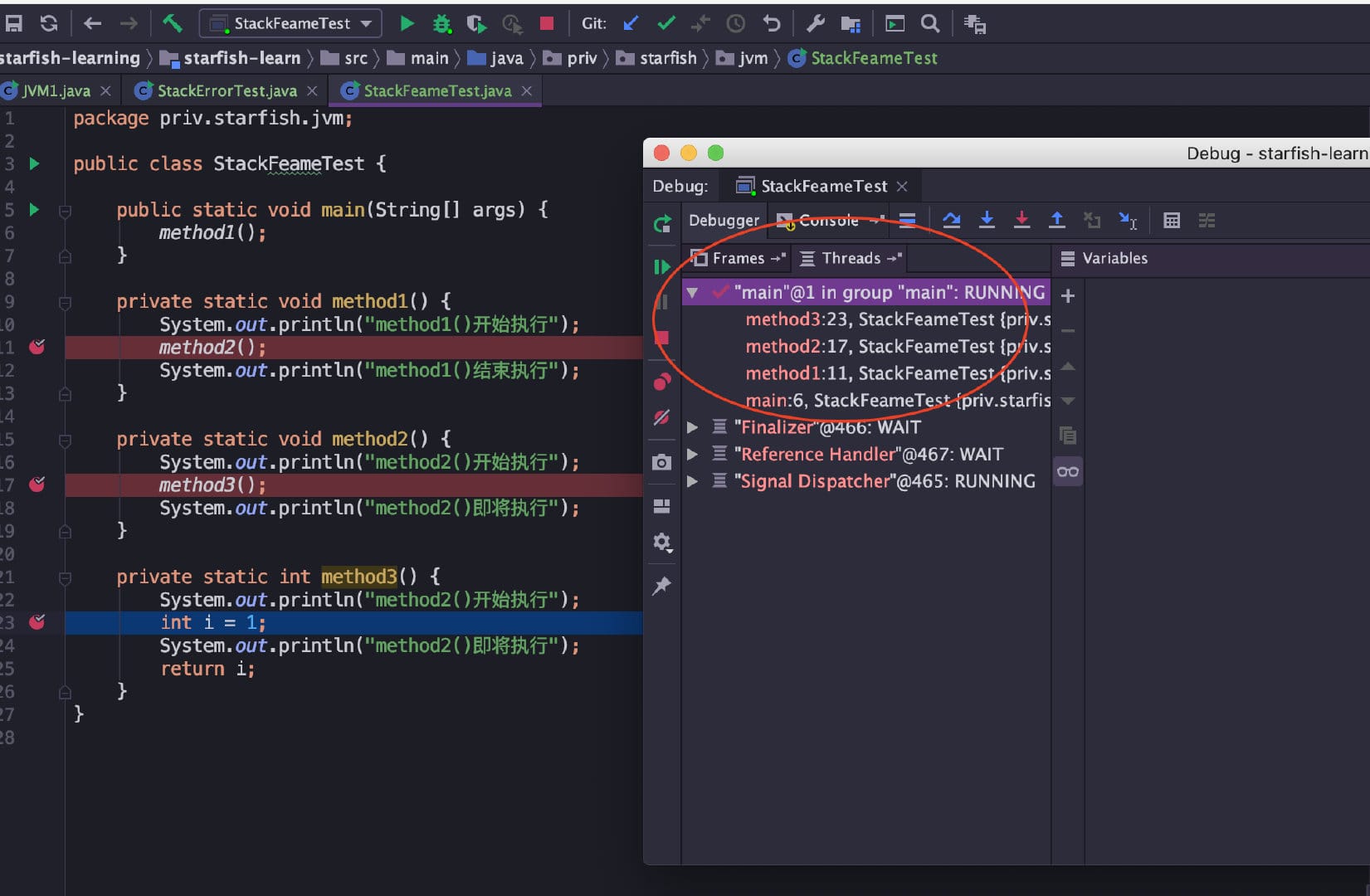The image size is (1370, 896).
Task: Click Step Out in the debugger toolbar
Action: click(1056, 220)
